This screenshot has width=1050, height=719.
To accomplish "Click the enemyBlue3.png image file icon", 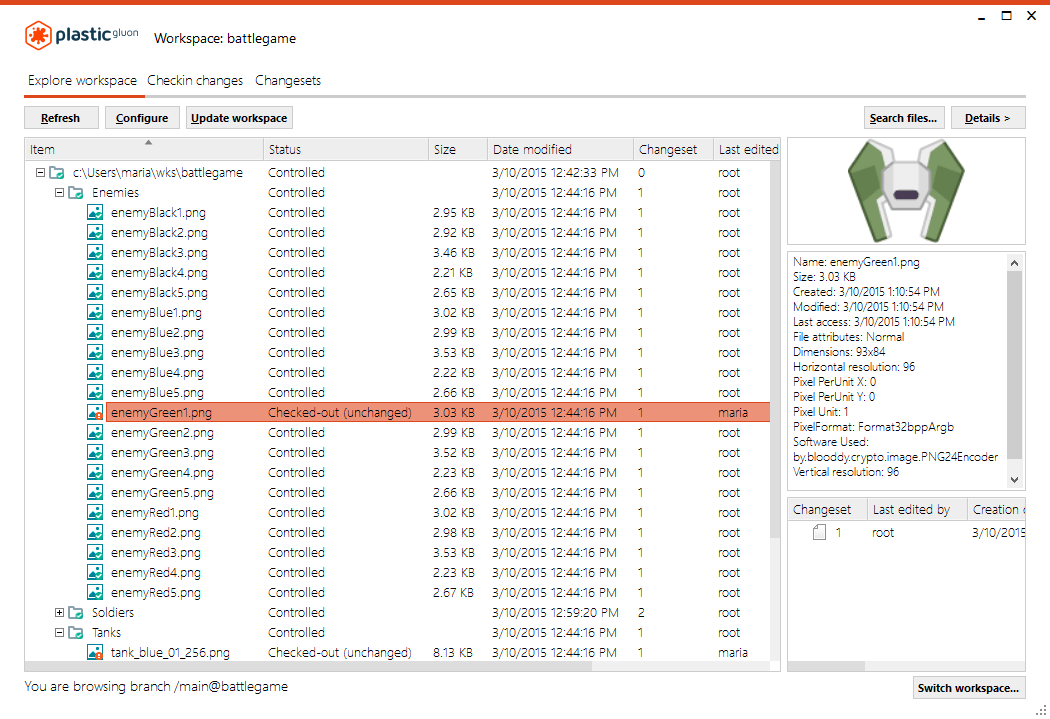I will [x=95, y=353].
